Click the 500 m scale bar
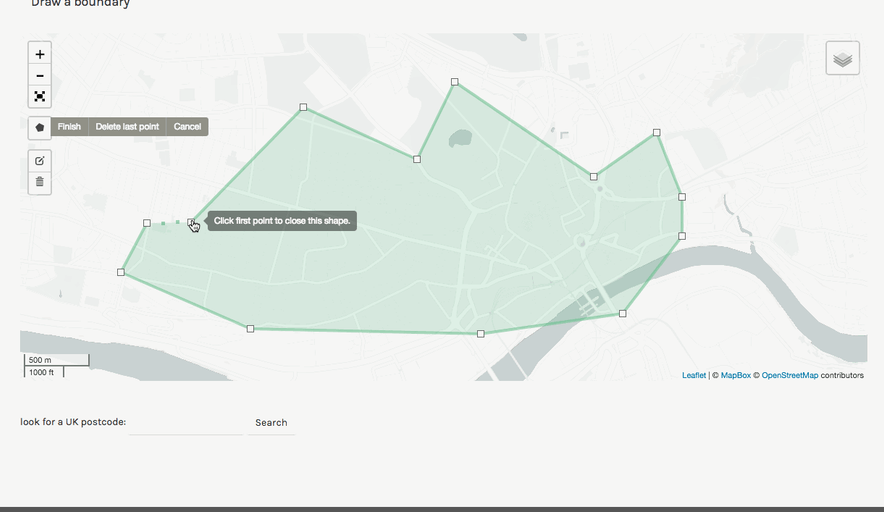Viewport: 884px width, 512px height. (x=56, y=360)
